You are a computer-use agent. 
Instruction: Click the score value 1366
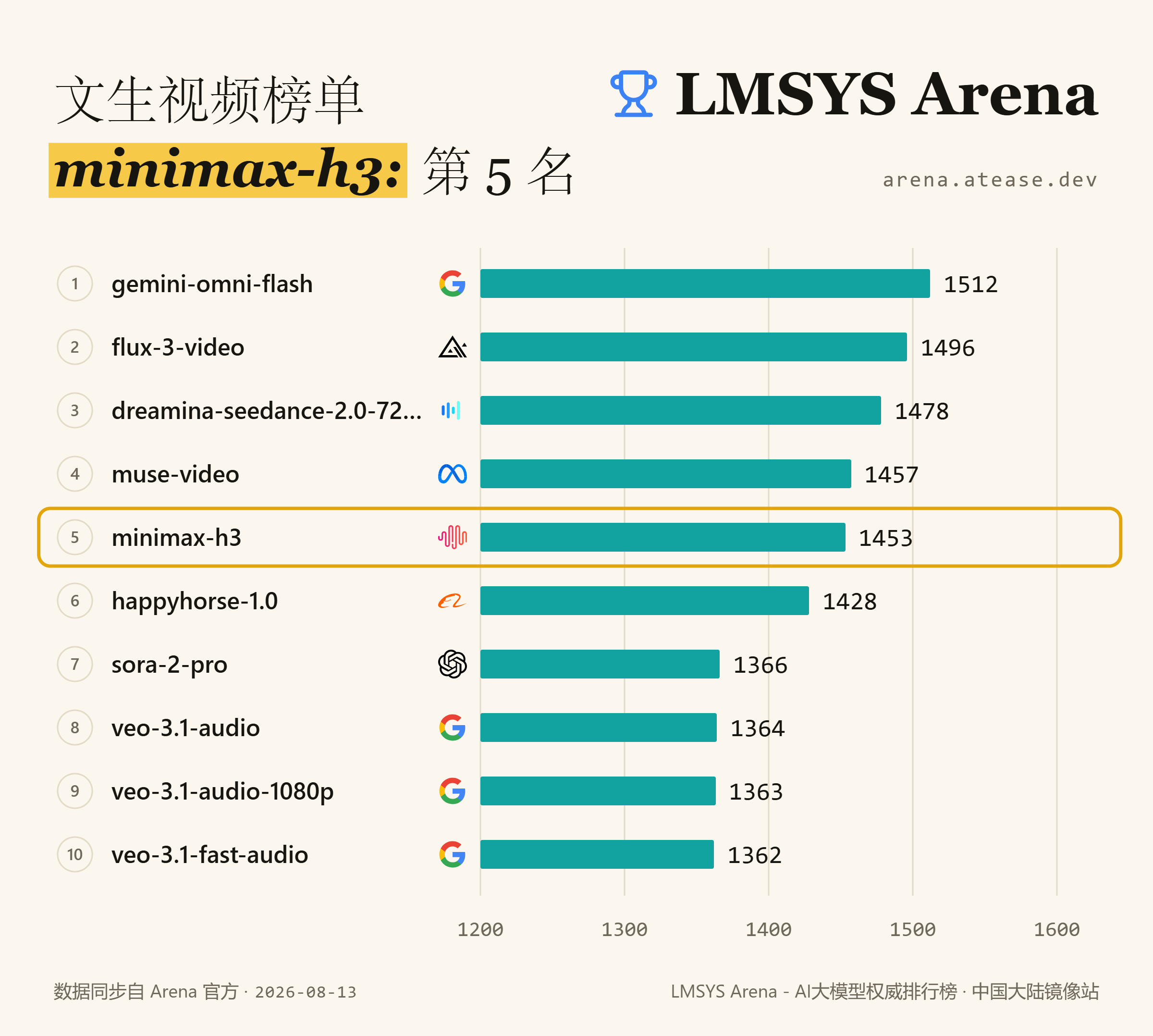click(x=760, y=665)
